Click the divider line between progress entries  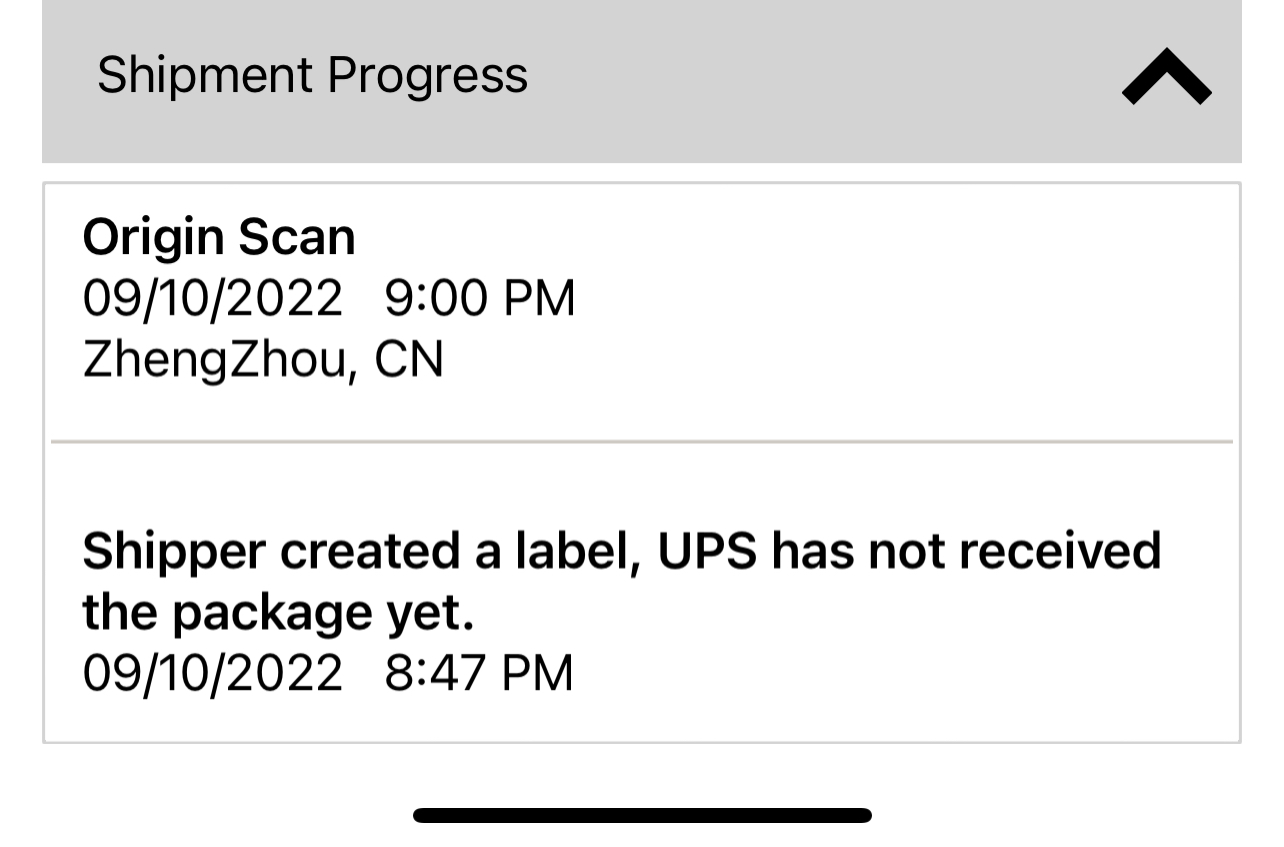pyautogui.click(x=642, y=441)
